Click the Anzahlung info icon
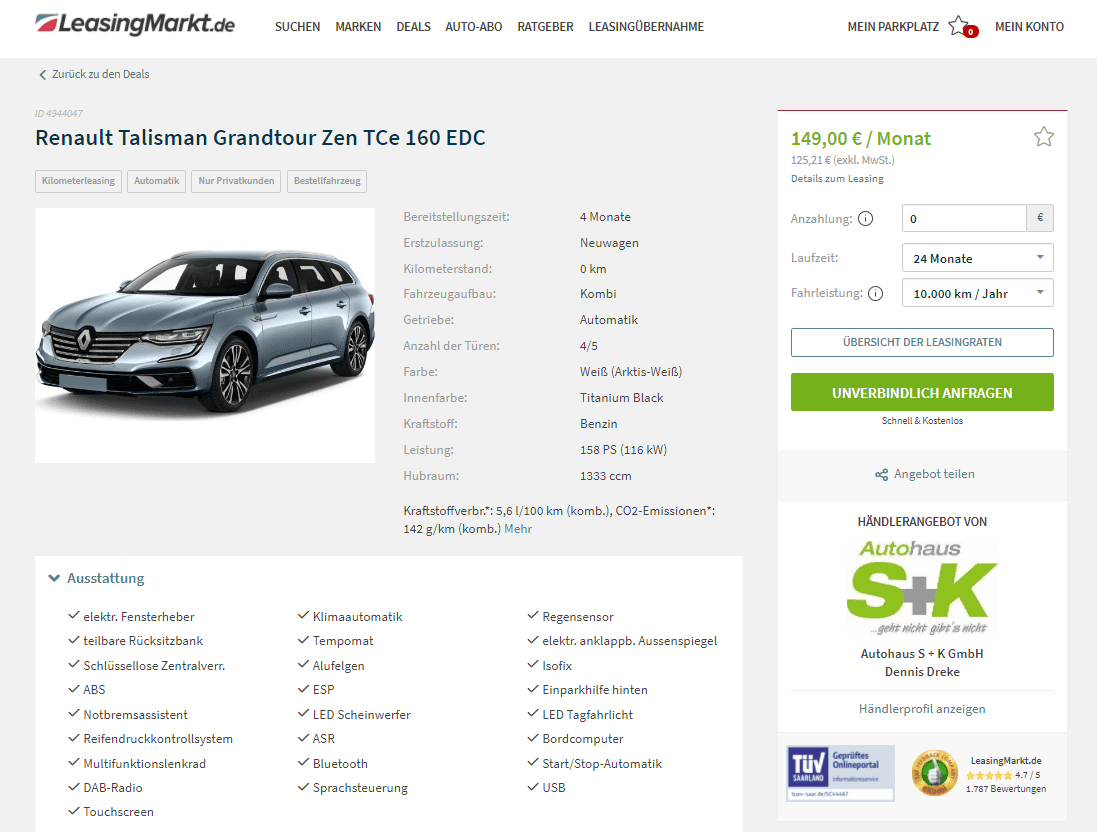This screenshot has height=832, width=1097. tap(865, 219)
